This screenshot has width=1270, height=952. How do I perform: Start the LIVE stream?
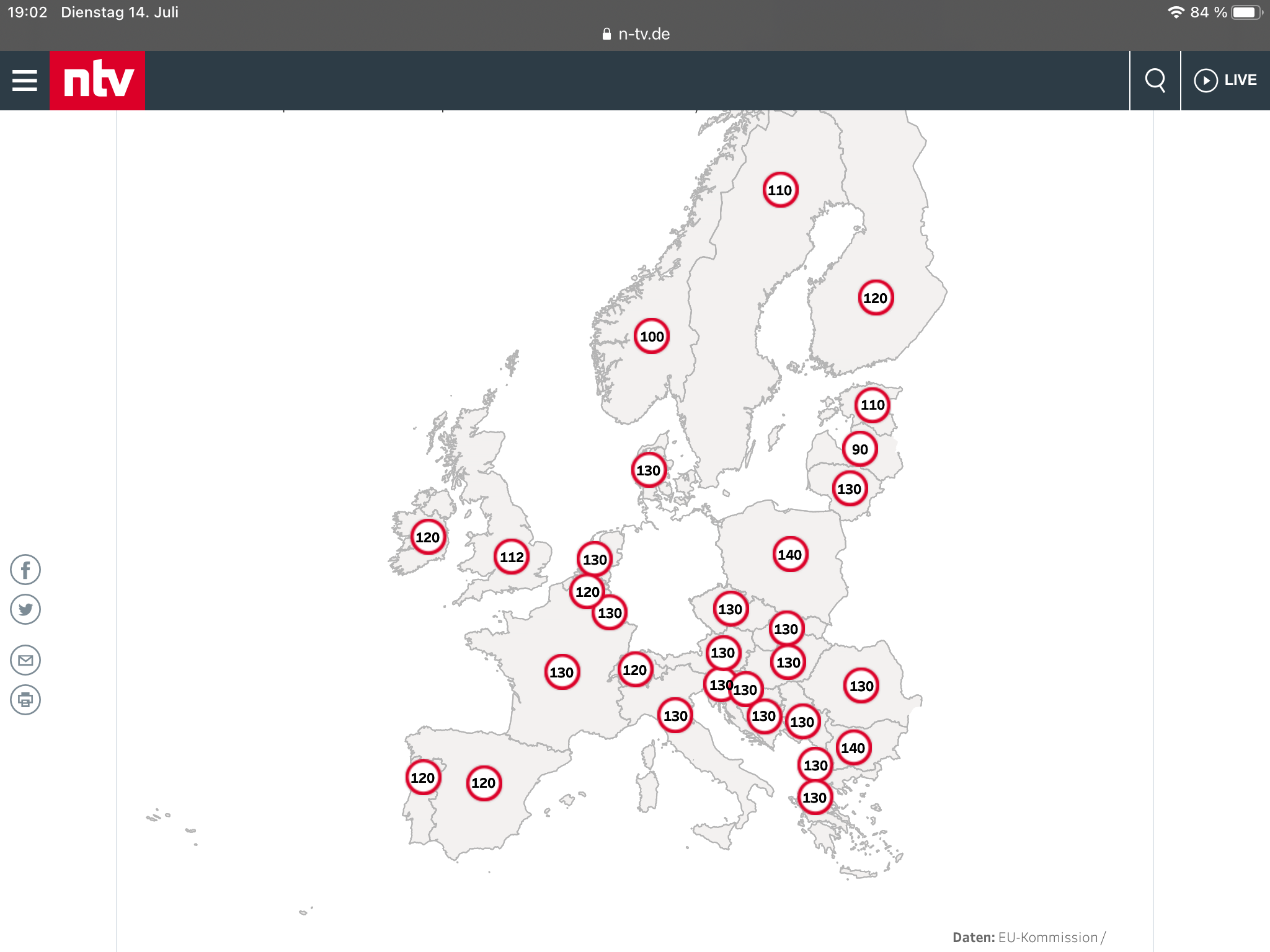tap(1225, 81)
